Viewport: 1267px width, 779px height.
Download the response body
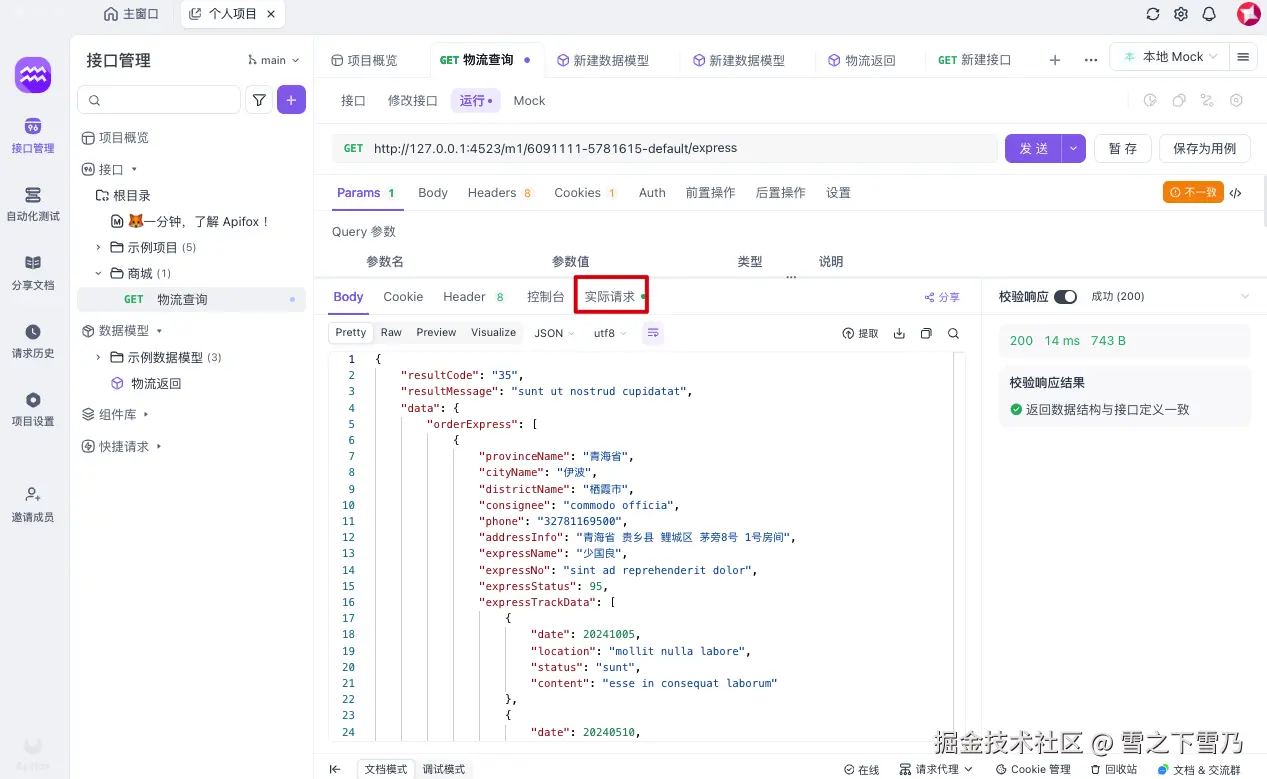click(x=899, y=333)
